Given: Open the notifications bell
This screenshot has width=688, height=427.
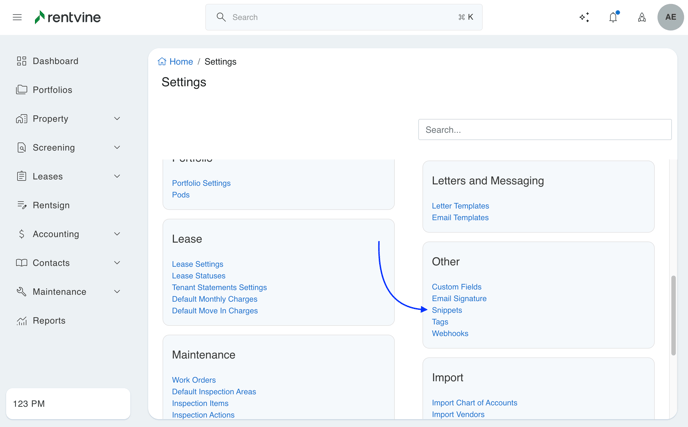Looking at the screenshot, I should pyautogui.click(x=613, y=17).
